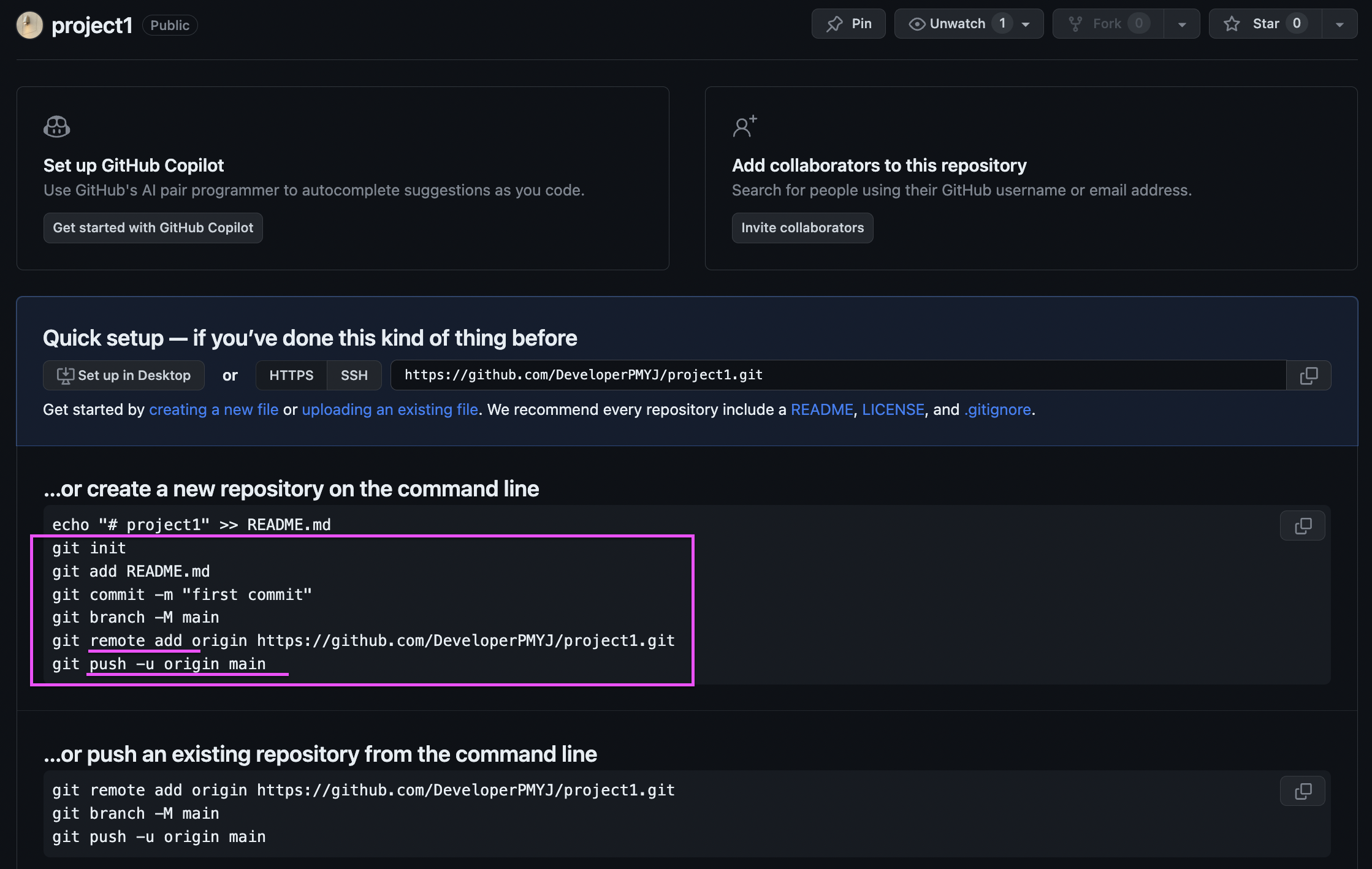Open the uploading an existing file link
Viewport: 1372px width, 869px height.
(x=389, y=409)
